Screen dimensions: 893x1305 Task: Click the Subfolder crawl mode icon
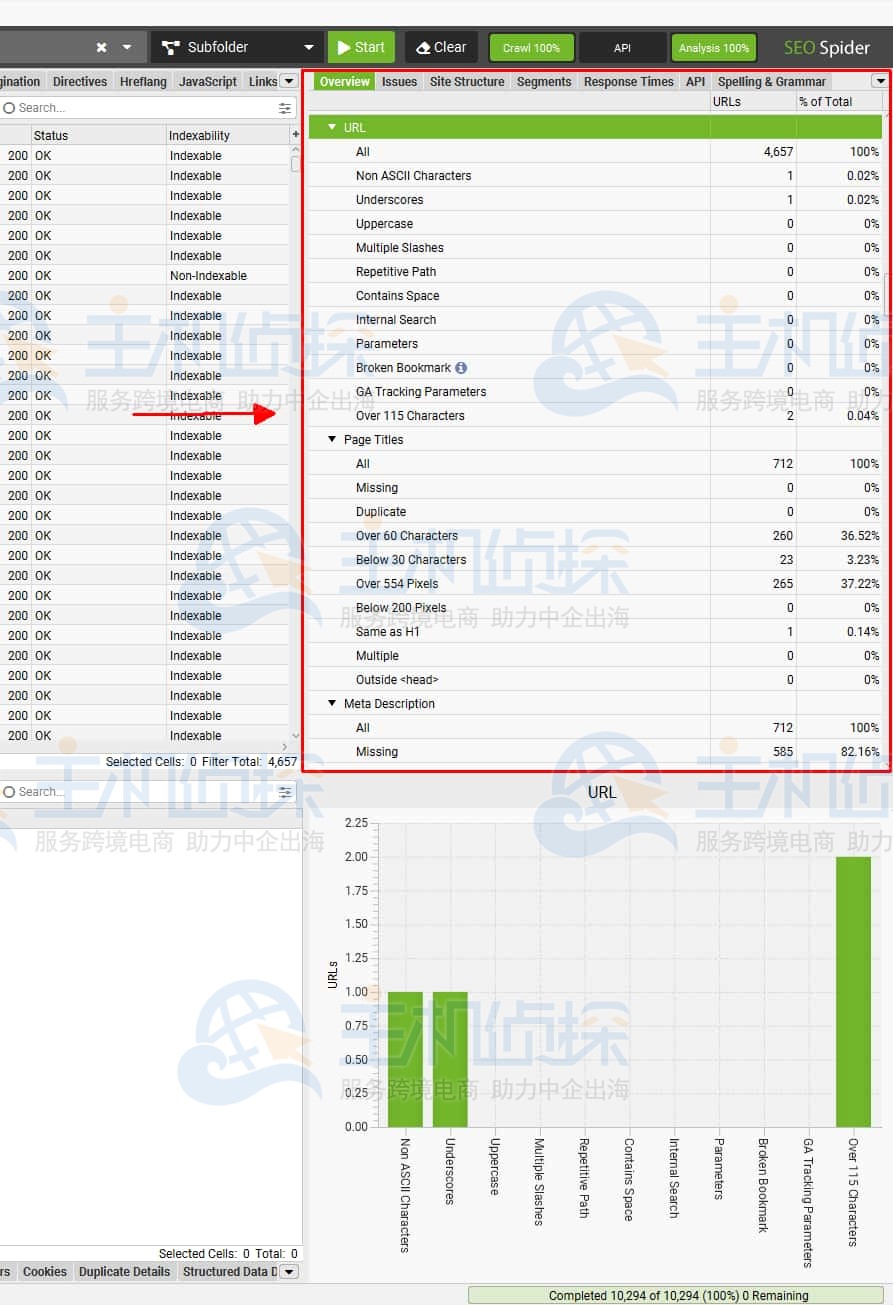click(x=170, y=47)
